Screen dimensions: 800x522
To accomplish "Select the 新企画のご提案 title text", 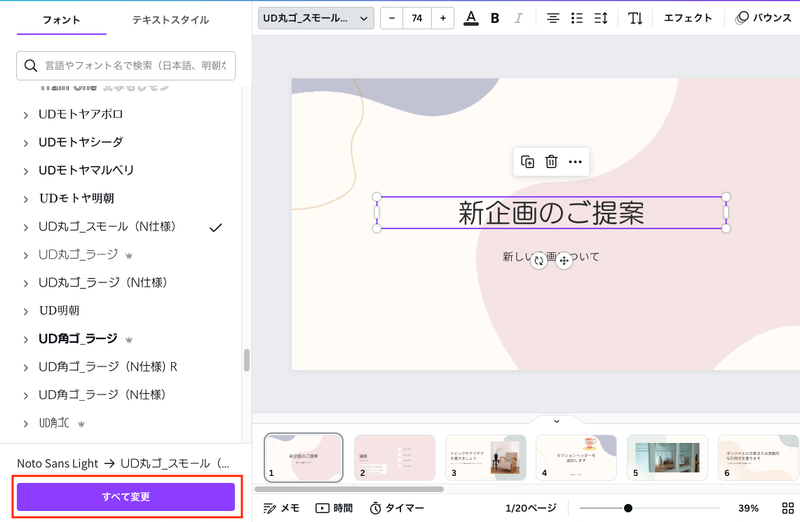I will pos(551,213).
